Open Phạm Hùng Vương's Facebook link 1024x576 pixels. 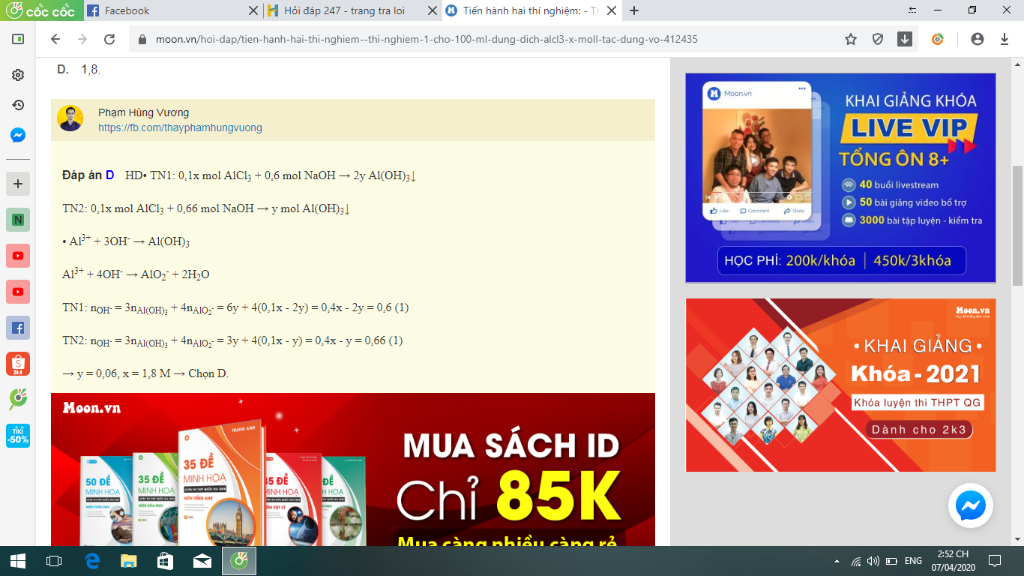[180, 127]
